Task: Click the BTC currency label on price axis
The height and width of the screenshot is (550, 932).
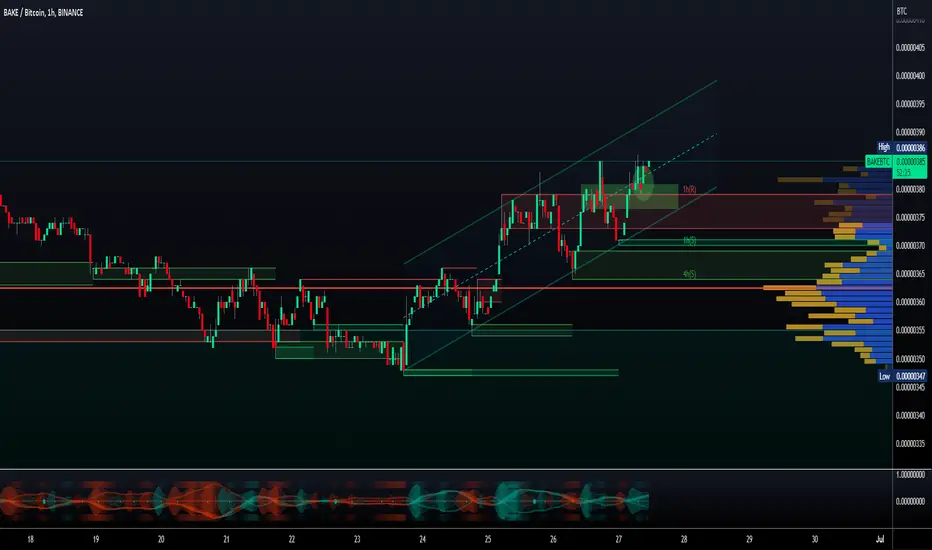Action: (902, 11)
